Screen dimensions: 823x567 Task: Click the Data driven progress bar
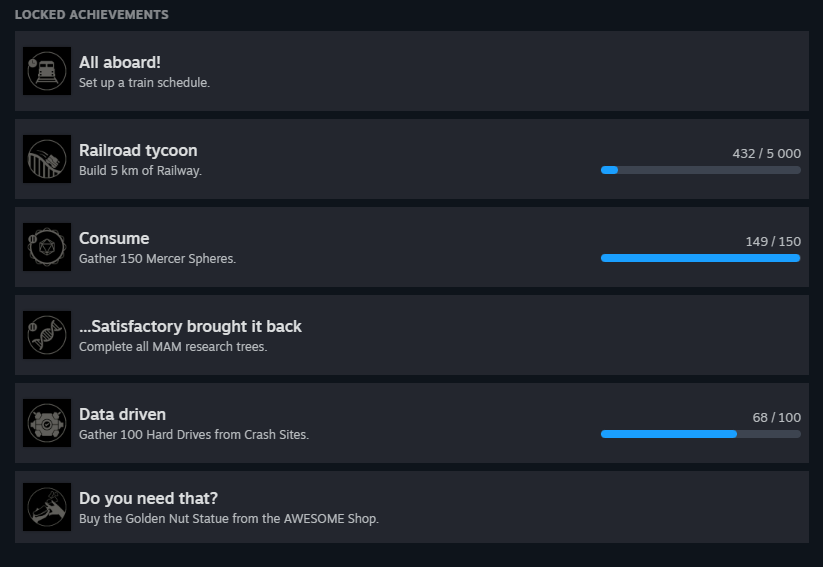coord(701,434)
